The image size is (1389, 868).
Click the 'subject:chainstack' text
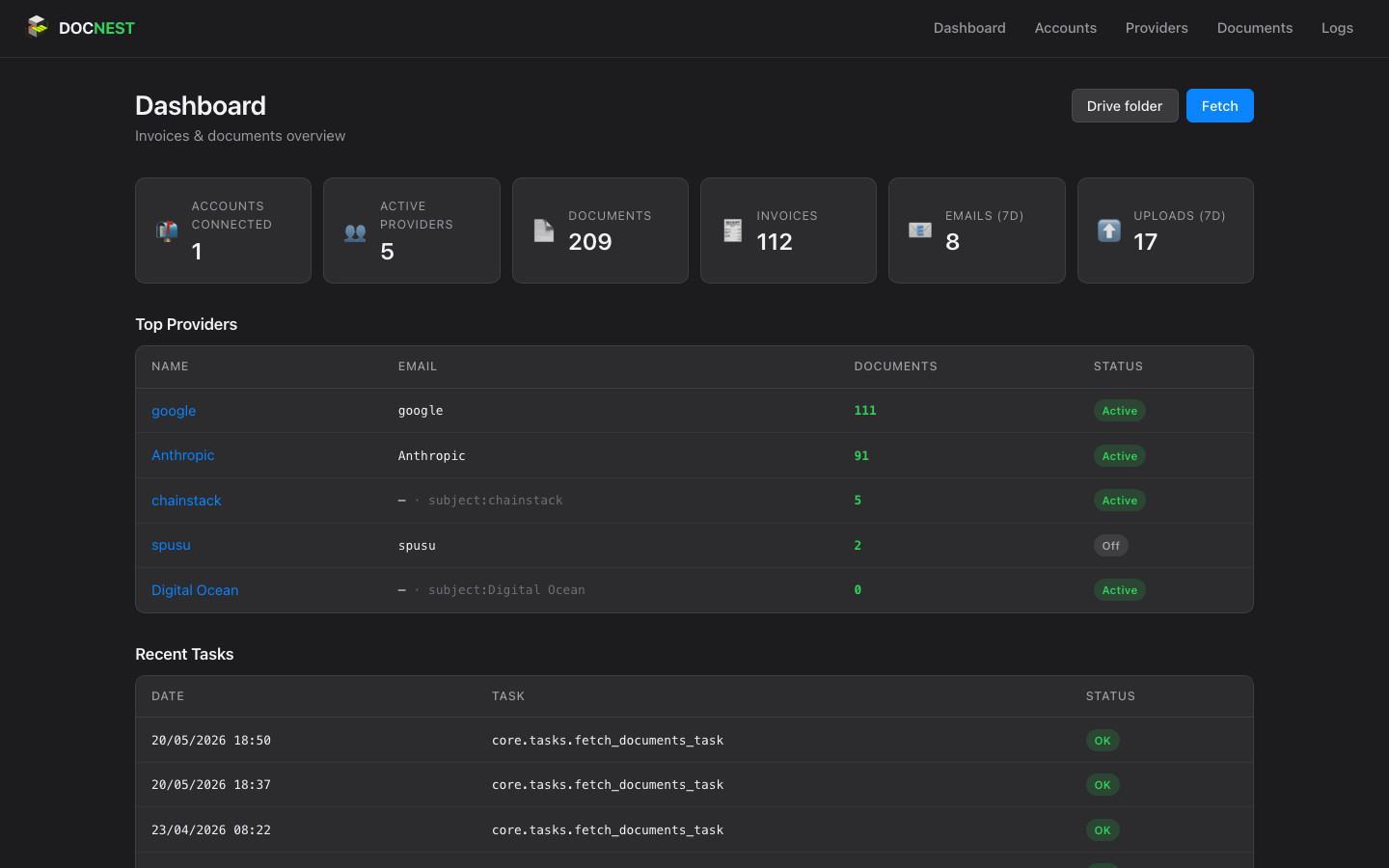click(496, 501)
